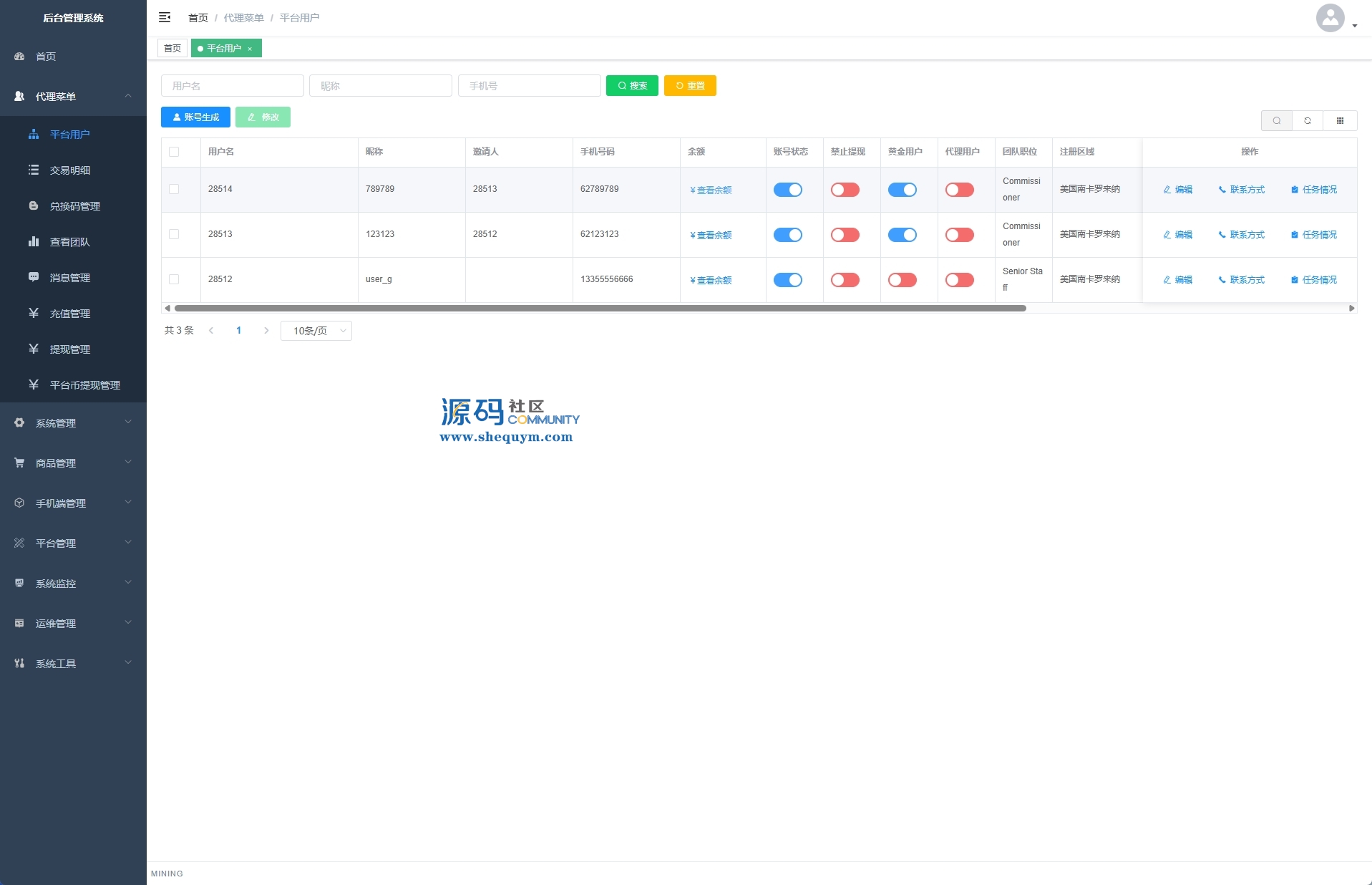Switch to the 首页 tab
The height and width of the screenshot is (885, 1372).
[x=172, y=48]
